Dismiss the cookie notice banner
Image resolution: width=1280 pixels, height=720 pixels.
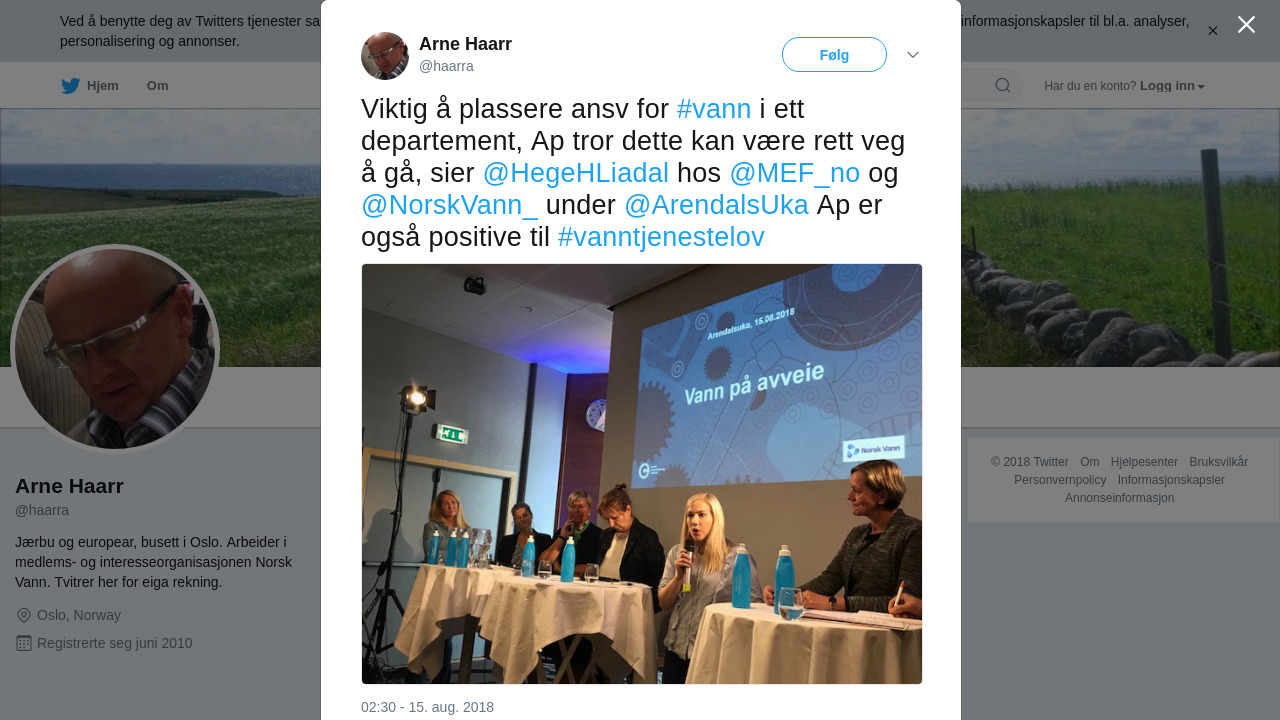(1213, 31)
